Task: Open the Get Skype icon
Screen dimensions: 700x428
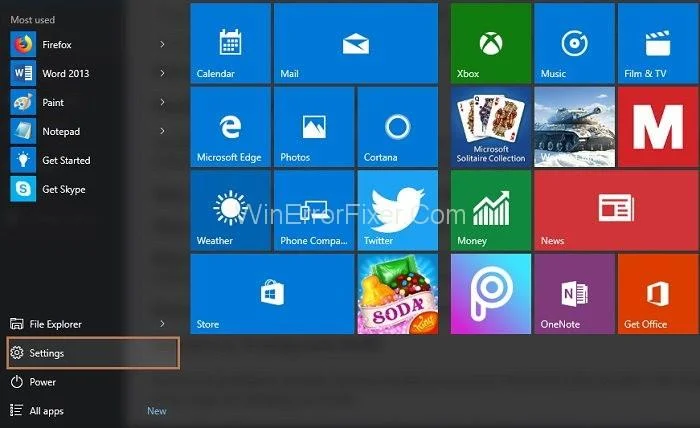Action: tap(23, 189)
